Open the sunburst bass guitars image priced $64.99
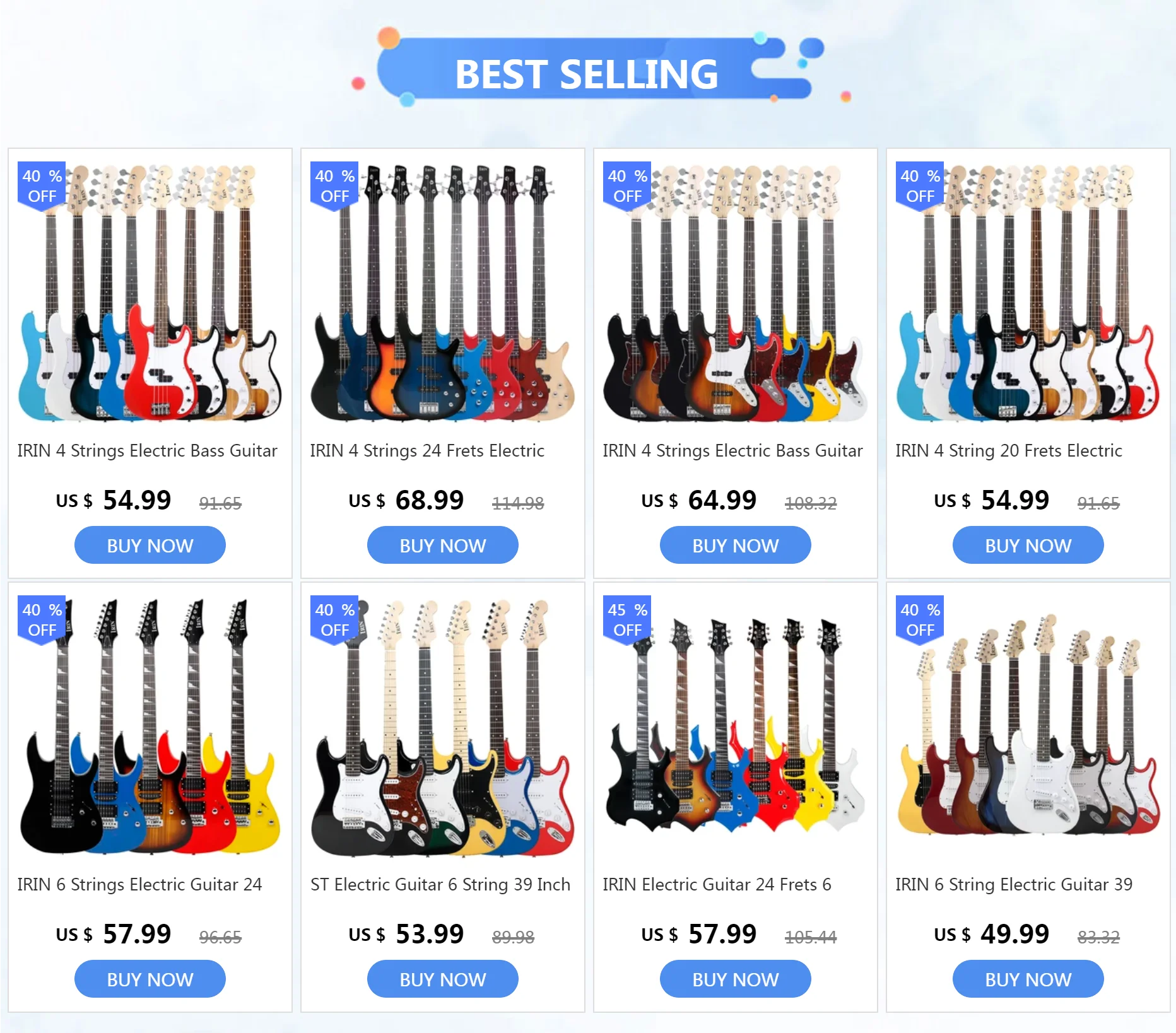 pos(735,292)
